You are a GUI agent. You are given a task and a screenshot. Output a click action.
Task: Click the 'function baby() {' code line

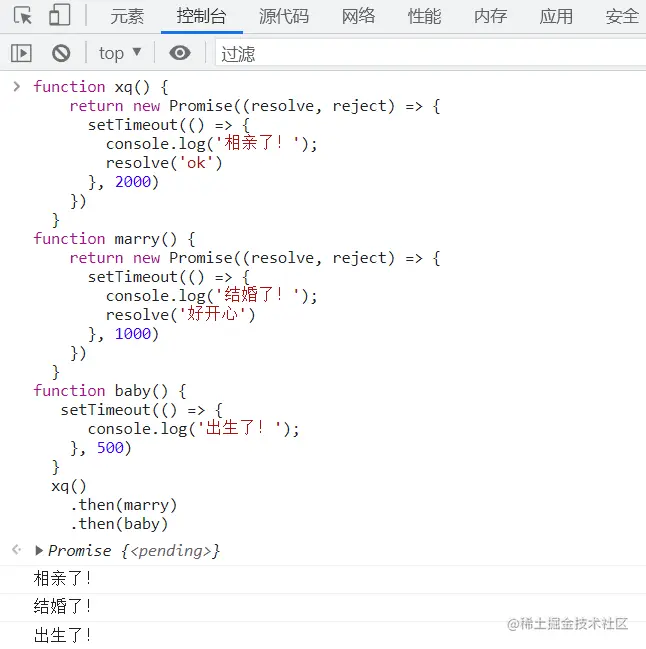tap(110, 391)
